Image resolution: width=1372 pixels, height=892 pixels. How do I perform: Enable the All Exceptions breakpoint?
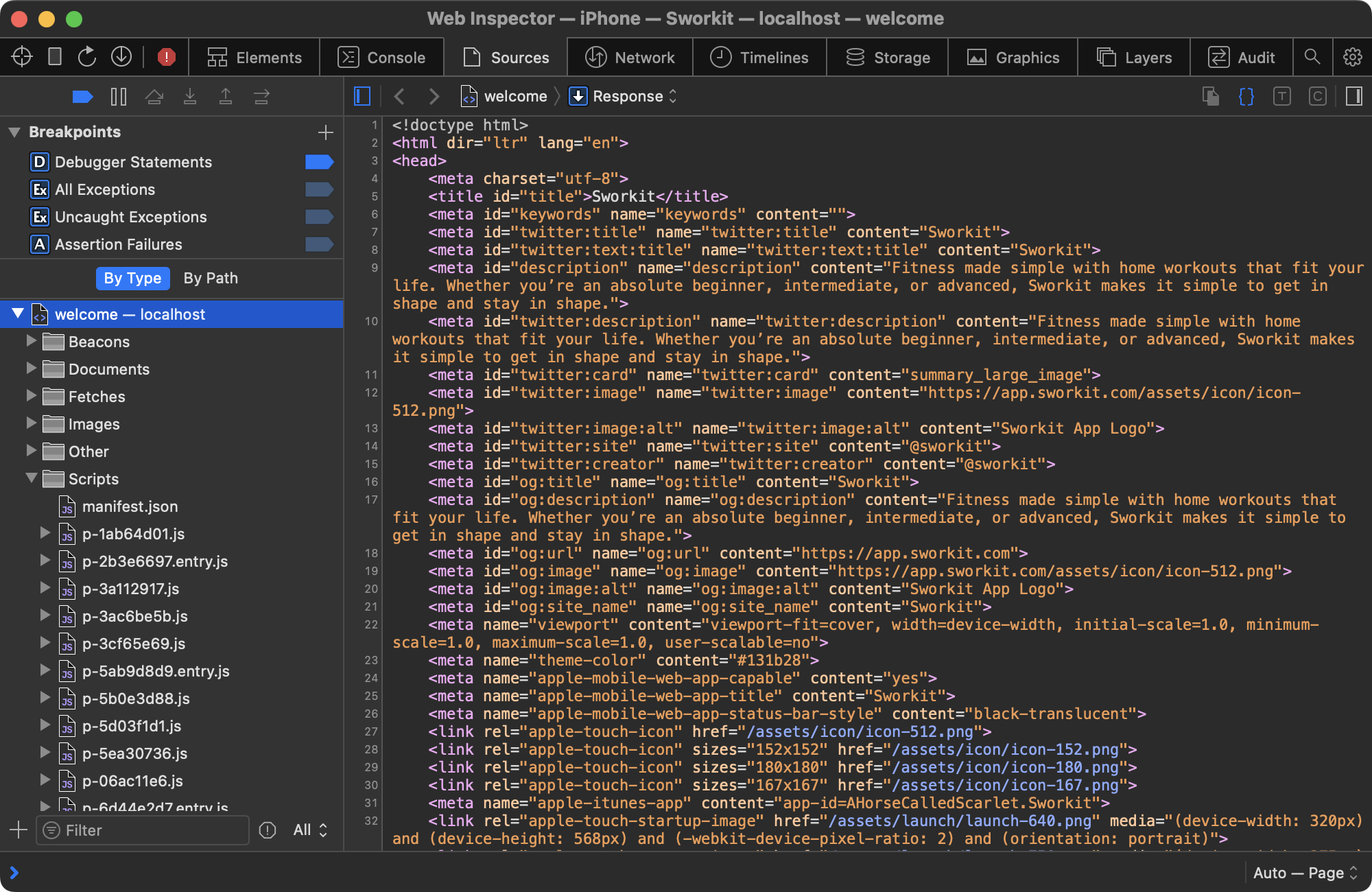319,189
